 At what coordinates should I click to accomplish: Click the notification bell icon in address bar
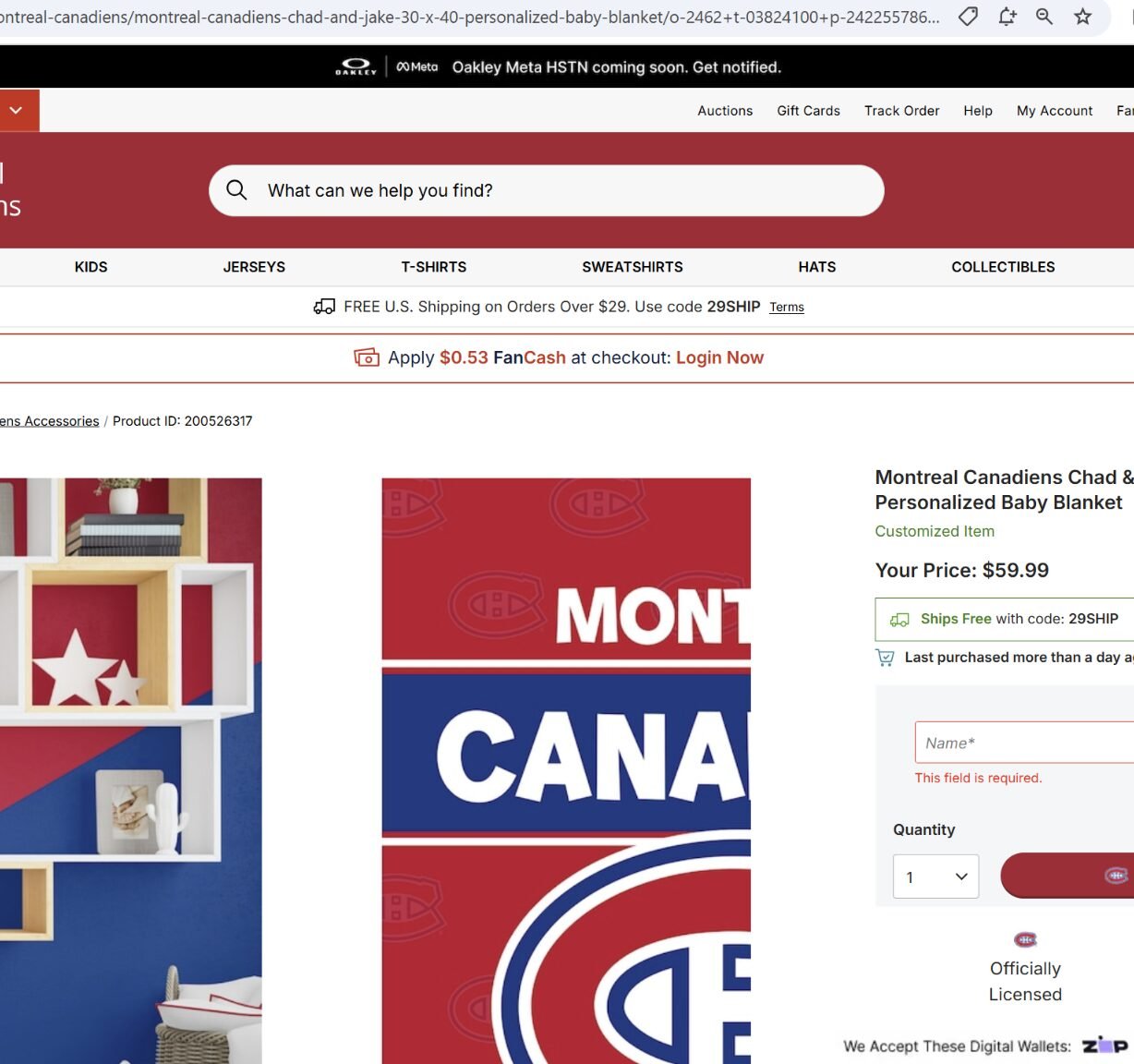pyautogui.click(x=1007, y=16)
